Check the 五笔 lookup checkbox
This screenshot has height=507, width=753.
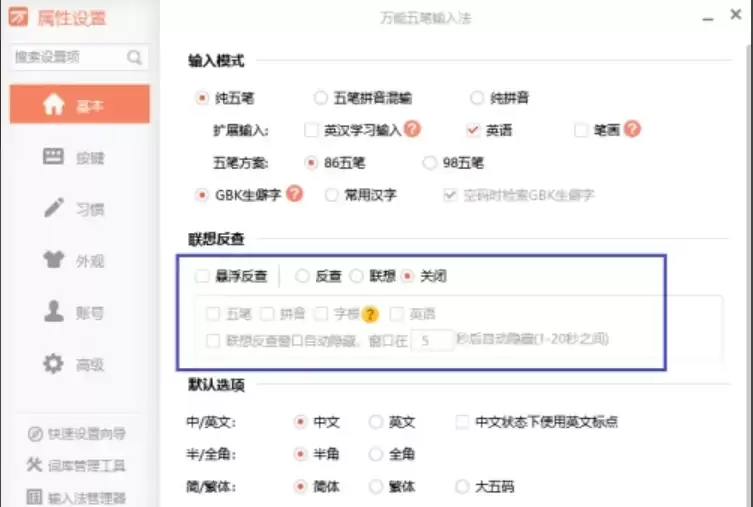point(213,314)
